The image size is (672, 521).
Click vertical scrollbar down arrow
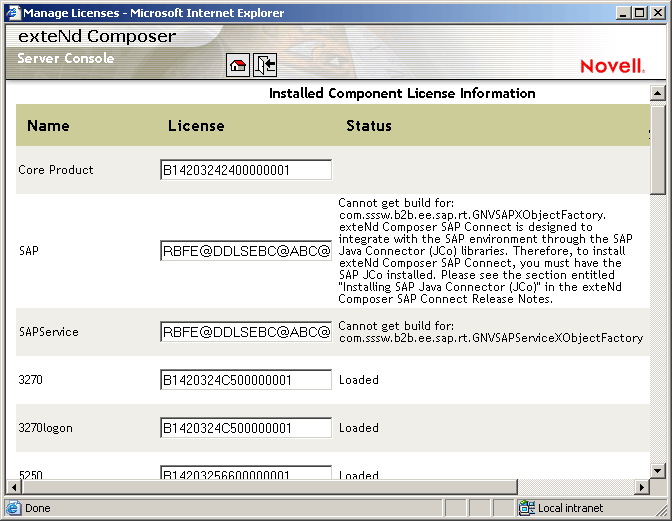pos(657,471)
